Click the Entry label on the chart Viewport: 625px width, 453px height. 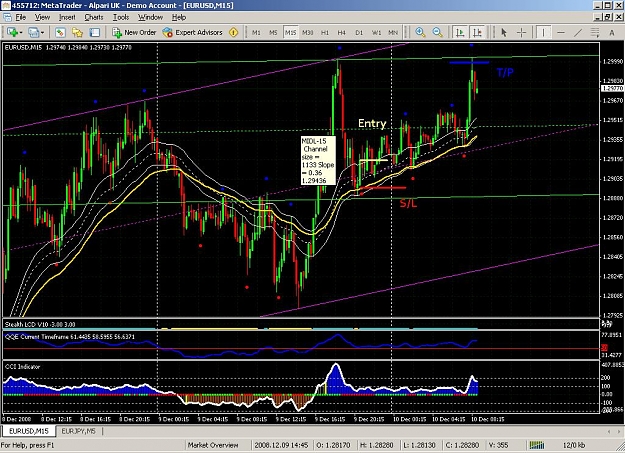click(372, 124)
